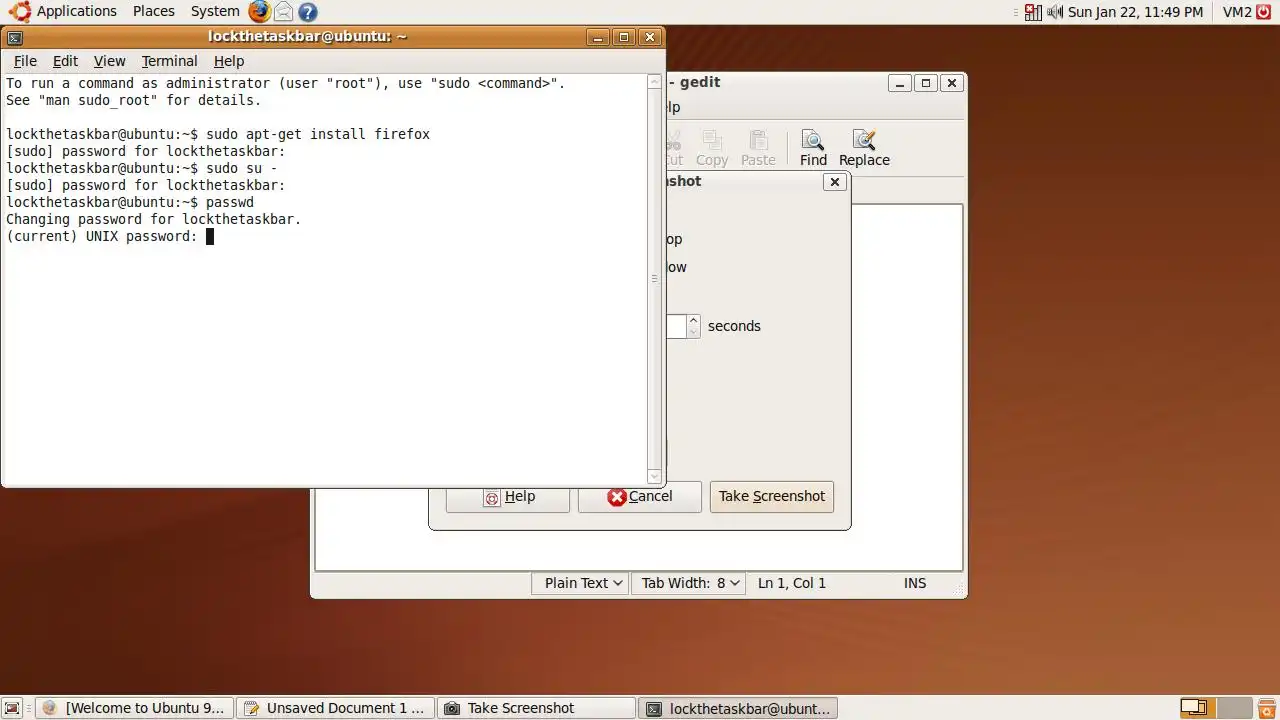Open the System menu
The width and height of the screenshot is (1280, 720).
click(x=215, y=12)
